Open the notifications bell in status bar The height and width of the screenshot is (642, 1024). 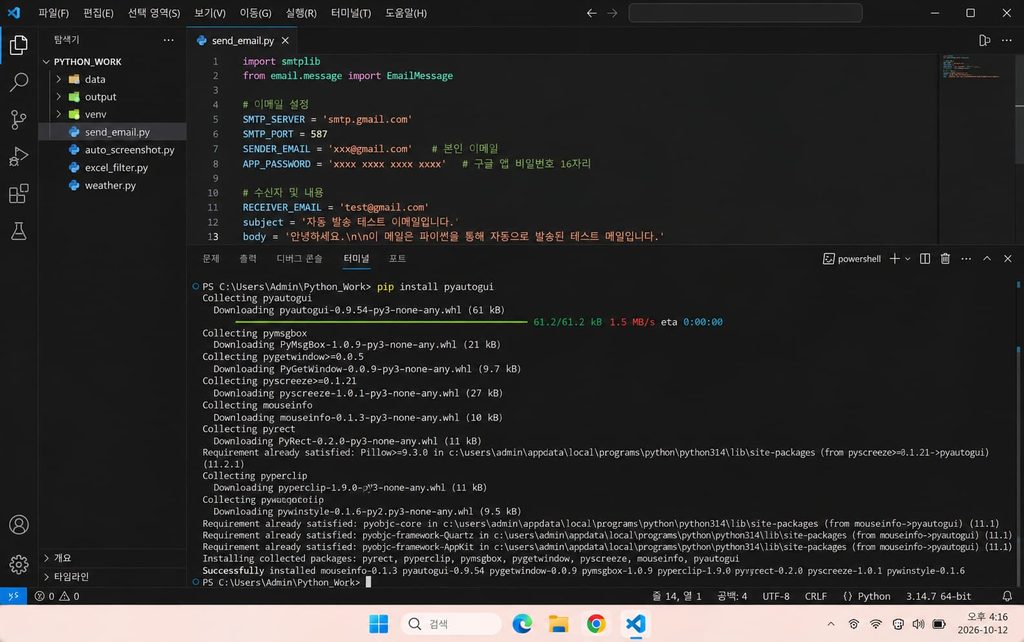(x=1007, y=596)
